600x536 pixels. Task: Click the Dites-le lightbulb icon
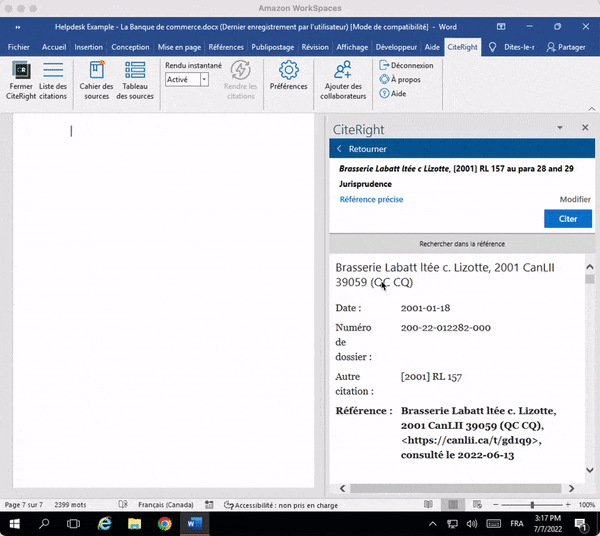point(492,47)
